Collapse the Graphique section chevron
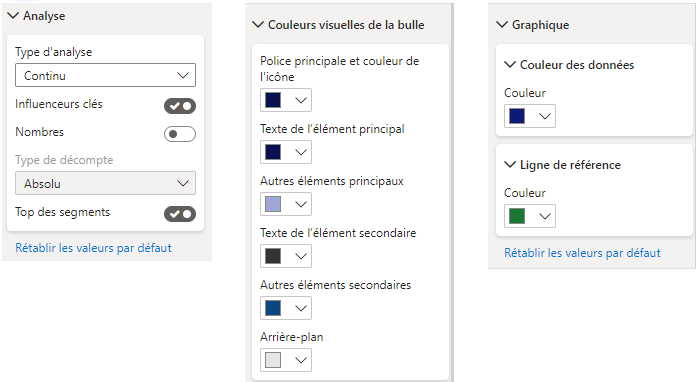 tap(502, 24)
